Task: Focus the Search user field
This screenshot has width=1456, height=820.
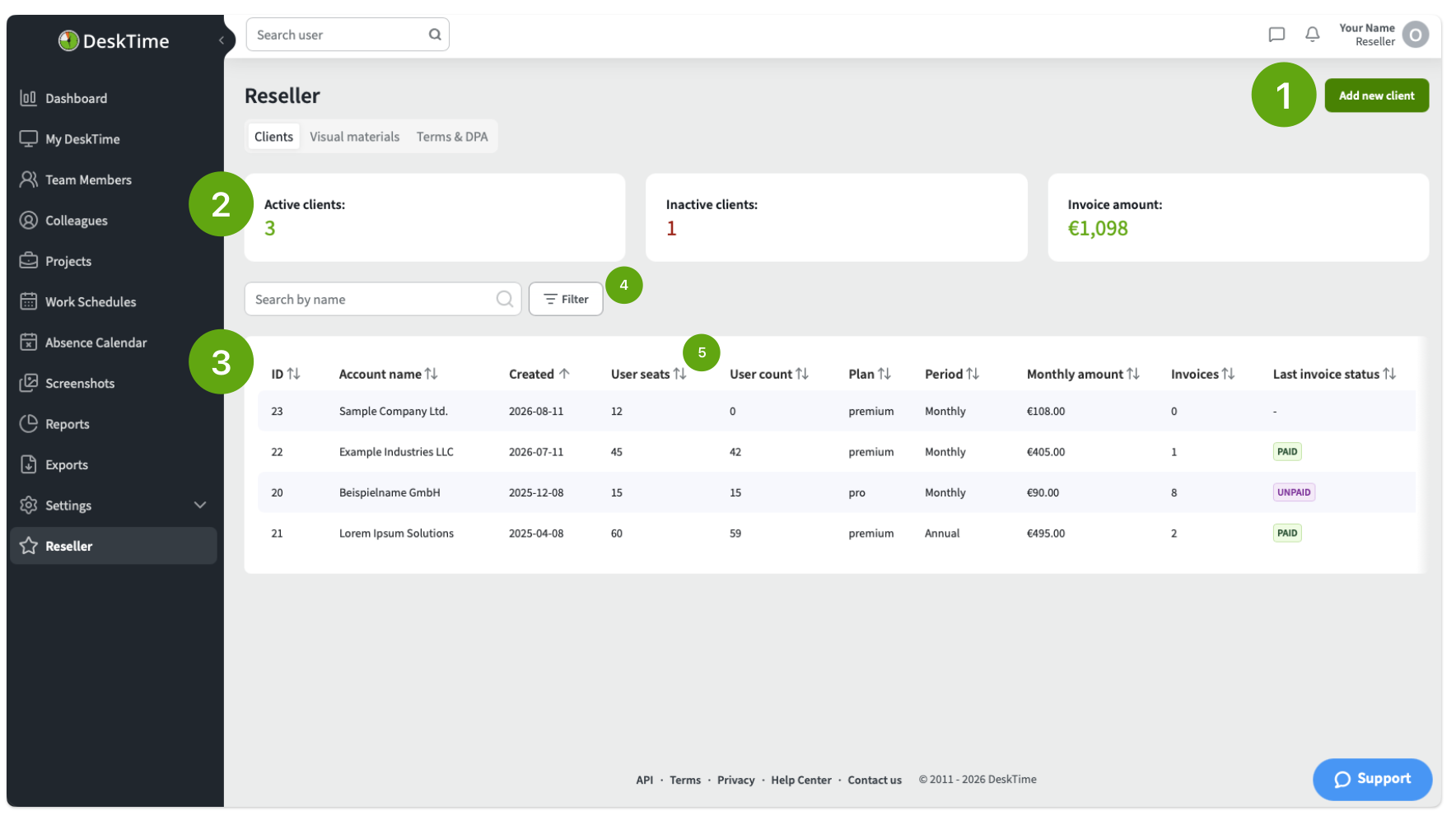Action: (x=348, y=35)
